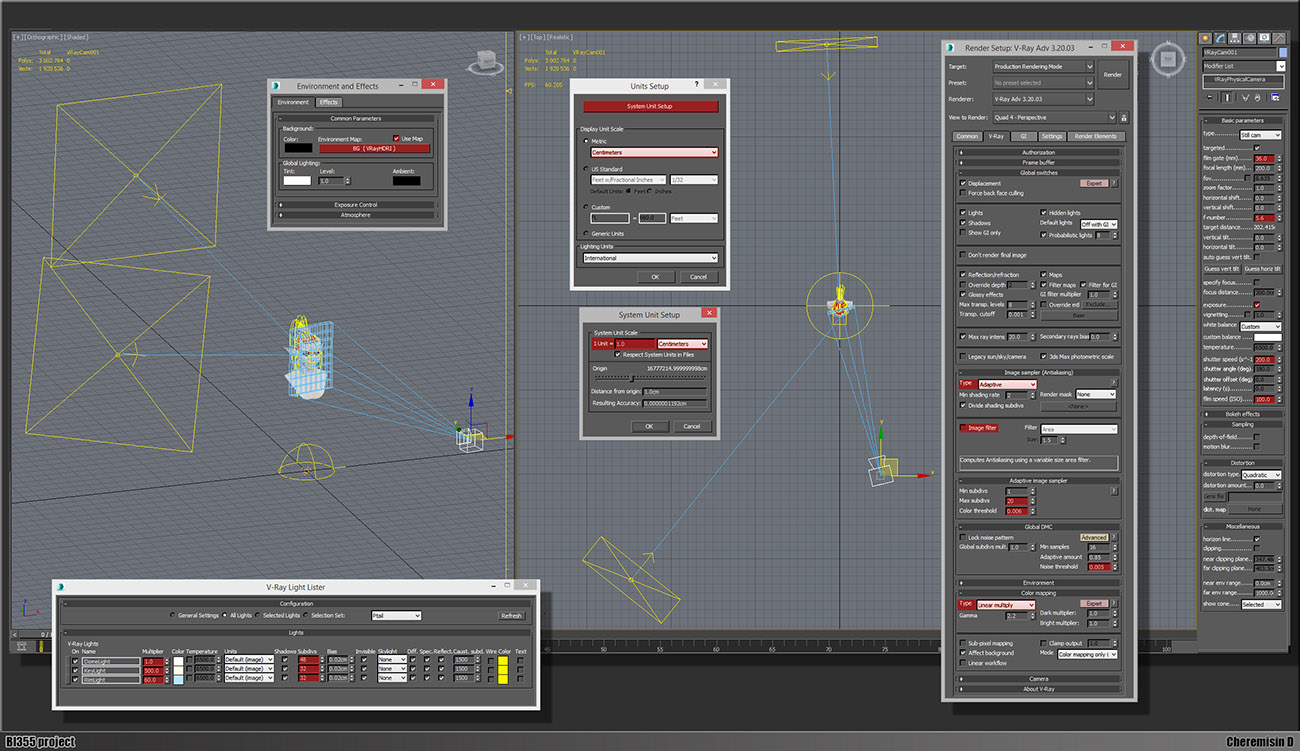Enable Don't render final image checkbox
This screenshot has width=1300, height=751.
click(x=963, y=255)
